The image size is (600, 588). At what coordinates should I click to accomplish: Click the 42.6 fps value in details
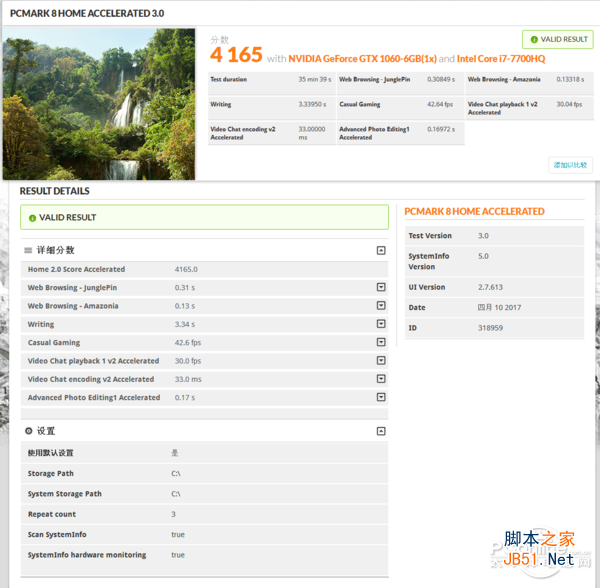point(188,342)
